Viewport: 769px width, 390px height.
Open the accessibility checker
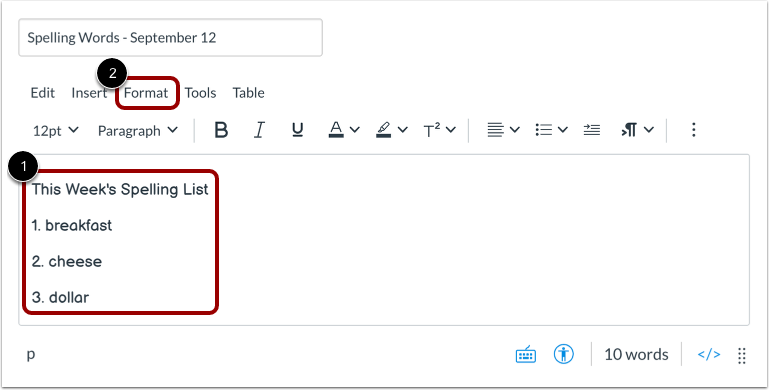click(564, 354)
